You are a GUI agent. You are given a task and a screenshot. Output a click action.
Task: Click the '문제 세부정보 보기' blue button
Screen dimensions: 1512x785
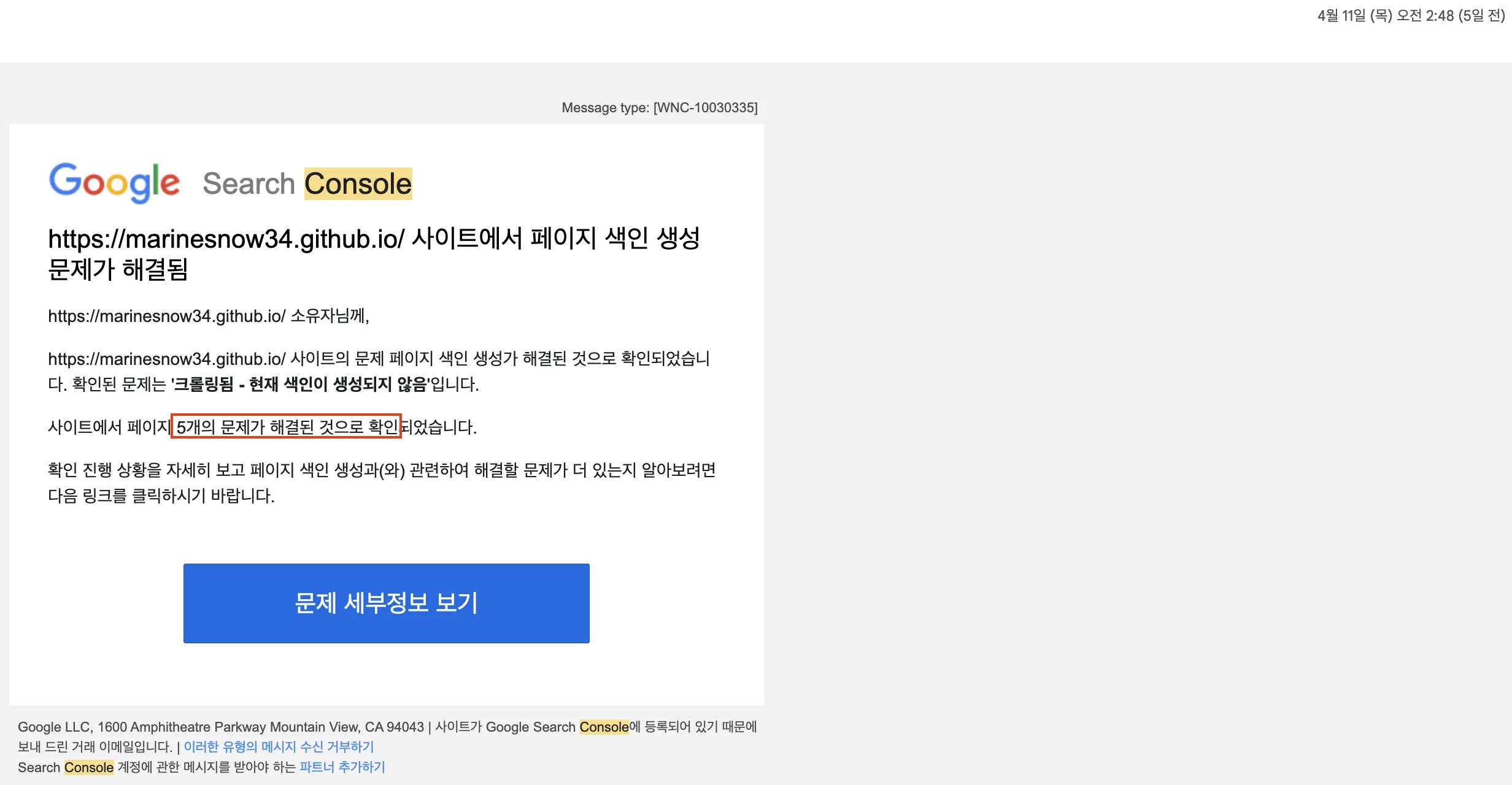pos(385,603)
